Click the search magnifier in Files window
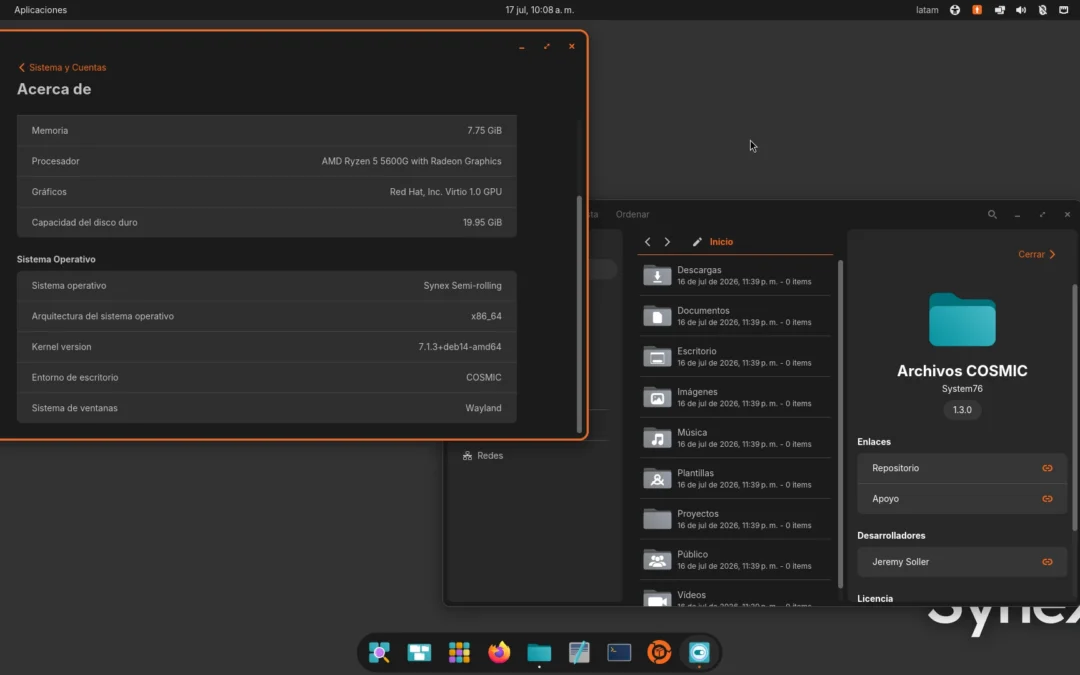 click(992, 214)
